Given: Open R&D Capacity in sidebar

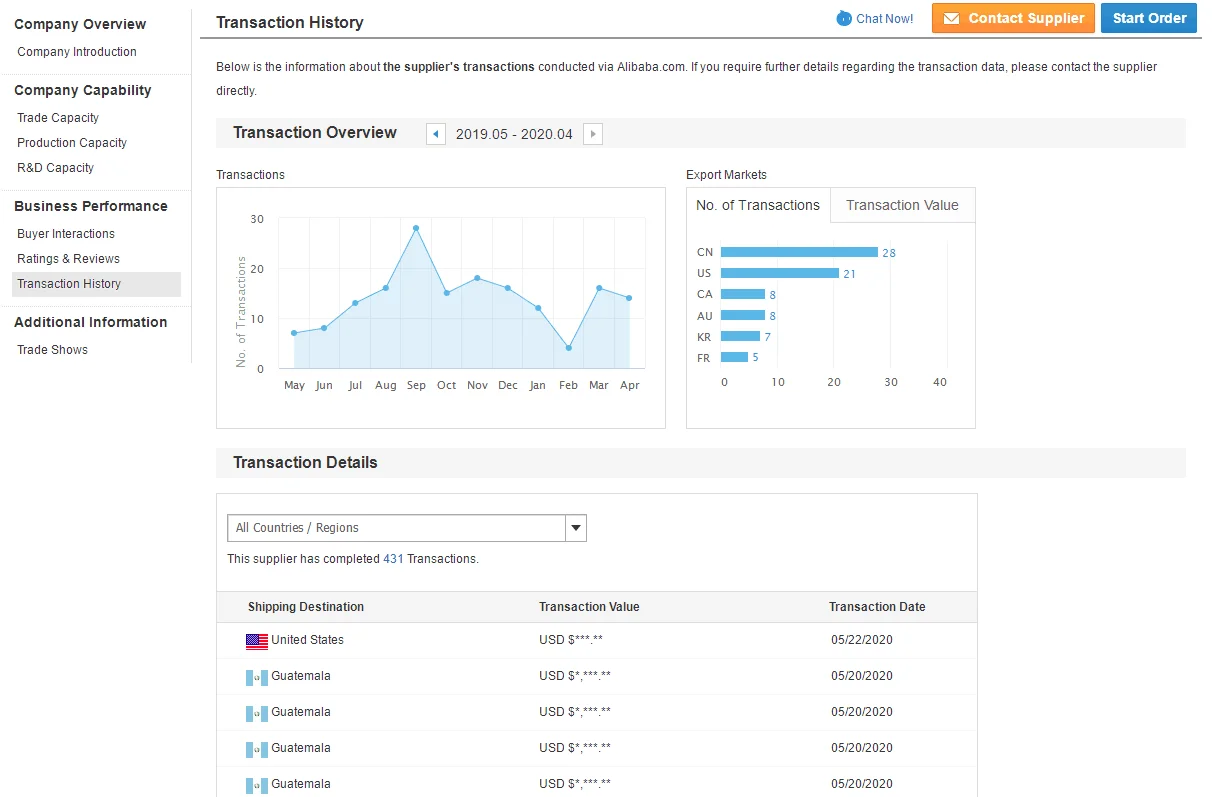Looking at the screenshot, I should pos(56,168).
